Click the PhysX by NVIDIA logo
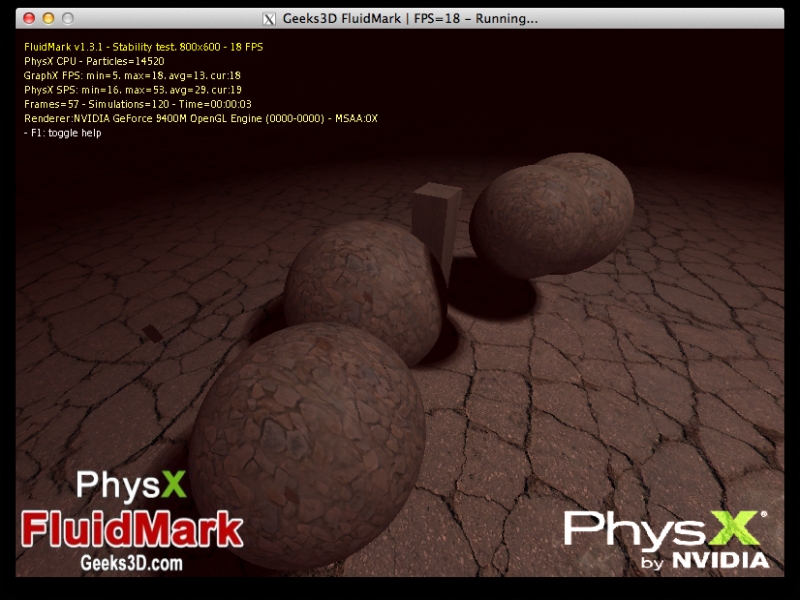This screenshot has width=800, height=600. click(x=667, y=539)
